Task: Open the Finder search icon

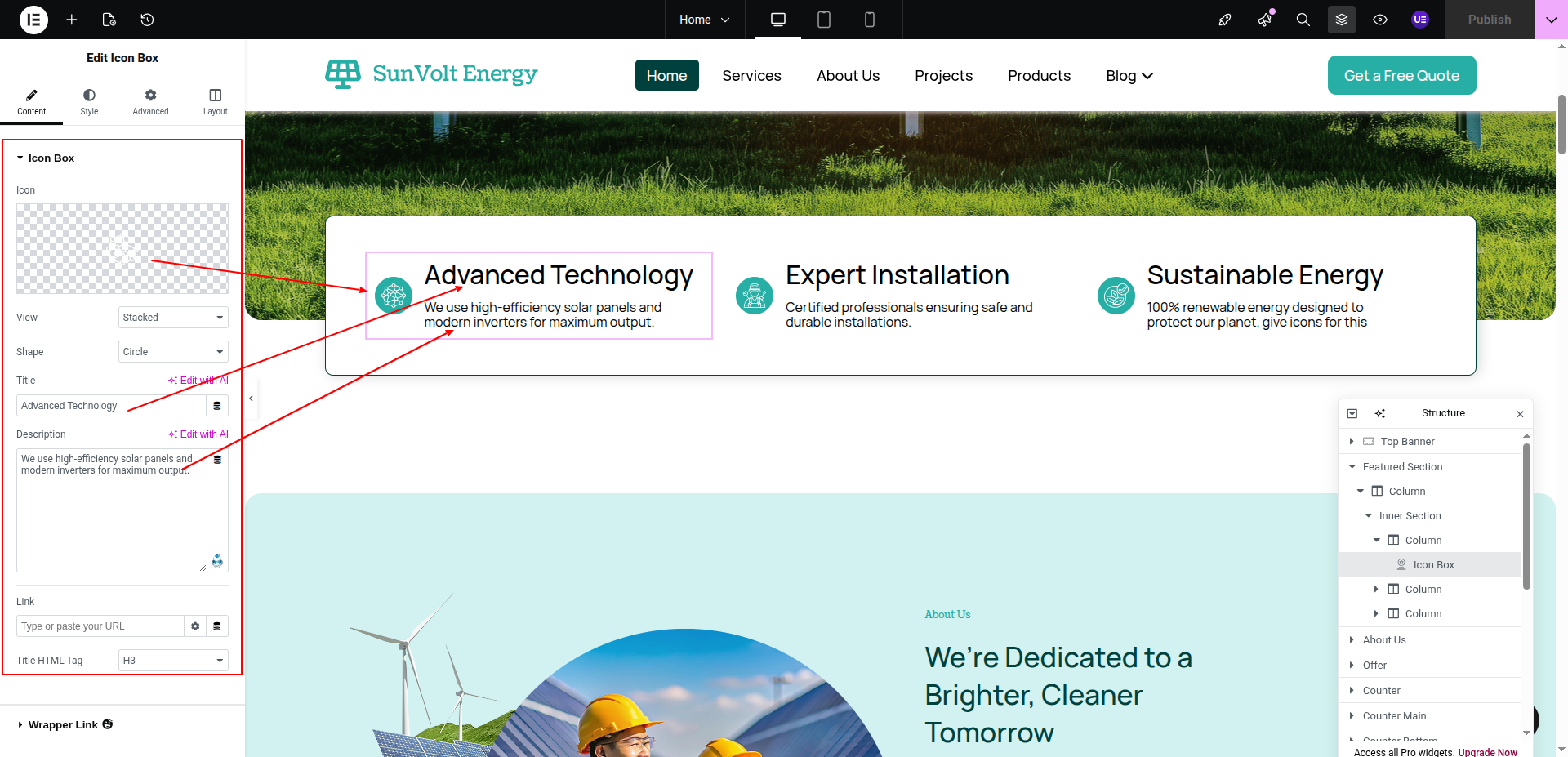Action: (1303, 20)
